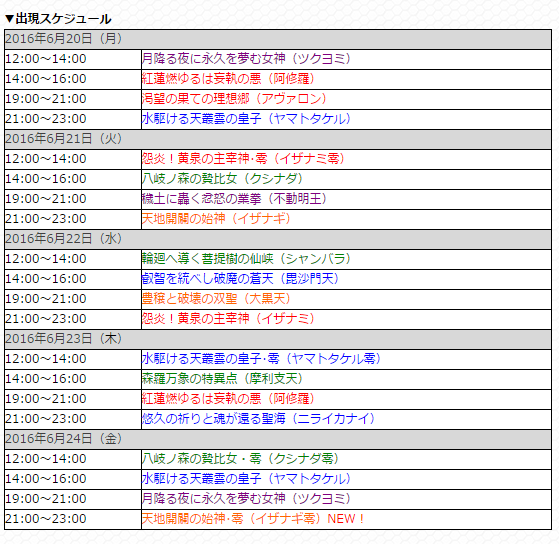Image resolution: width=559 pixels, height=544 pixels.
Task: Click the イザナギ entry on June 21
Action: [x=216, y=219]
